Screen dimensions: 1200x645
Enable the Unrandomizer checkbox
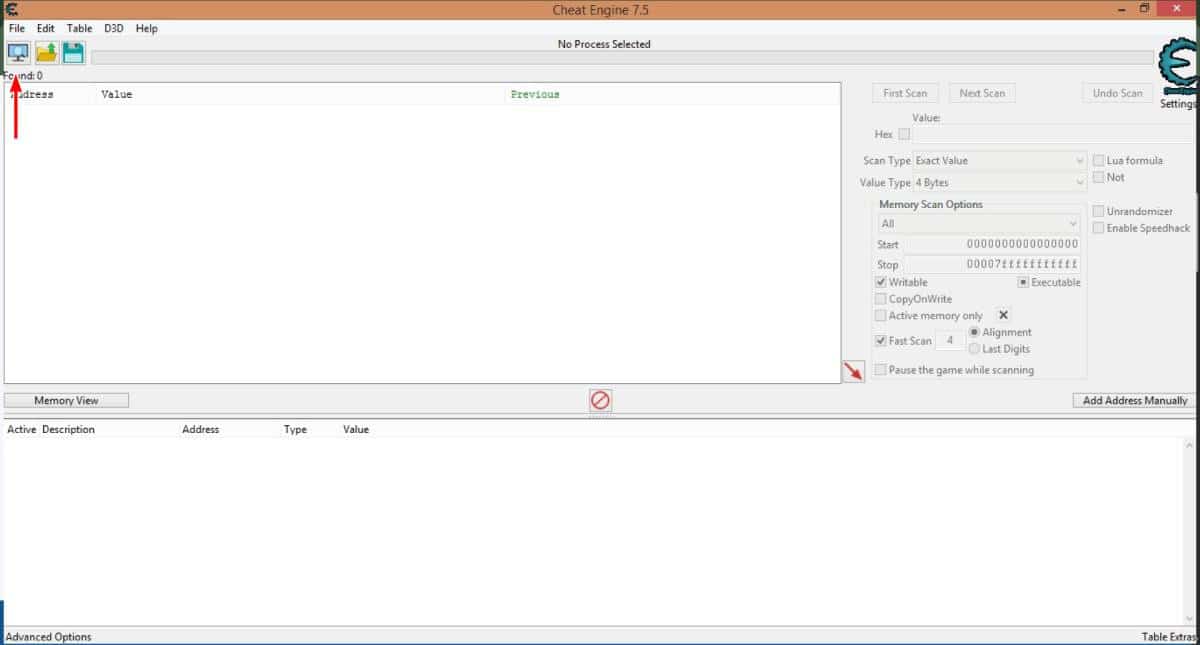click(x=1099, y=211)
